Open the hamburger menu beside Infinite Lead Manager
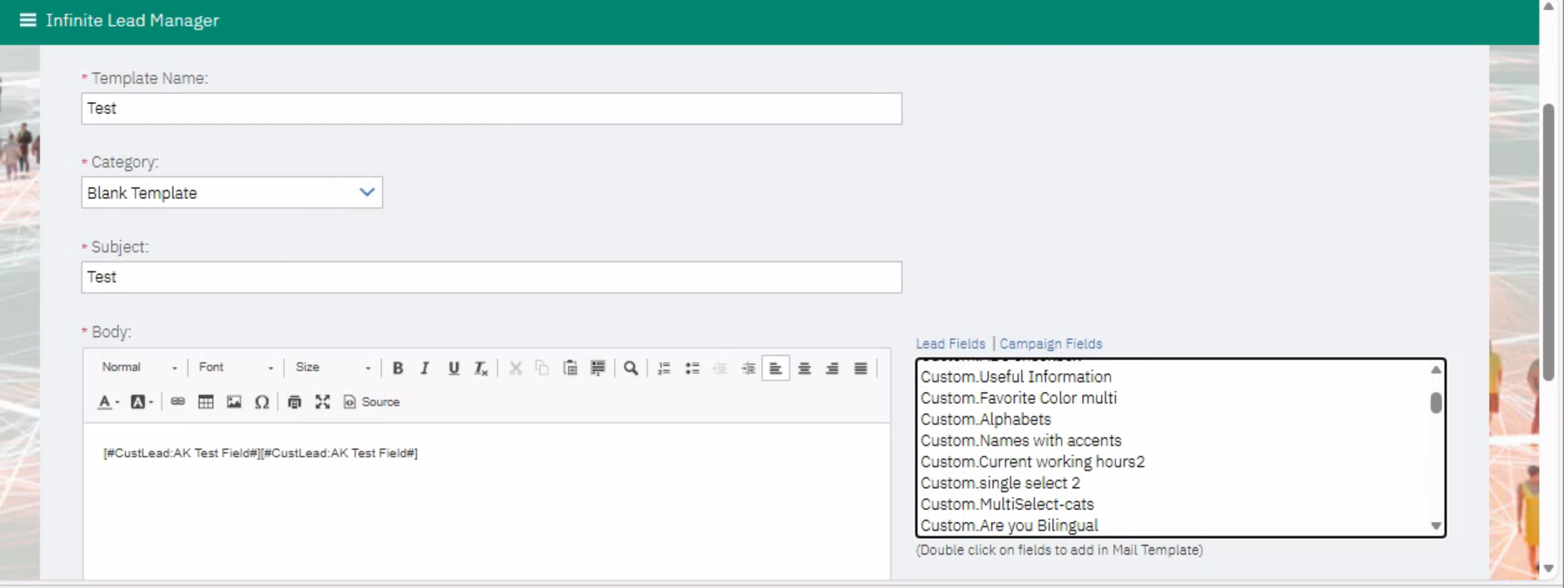 coord(27,20)
